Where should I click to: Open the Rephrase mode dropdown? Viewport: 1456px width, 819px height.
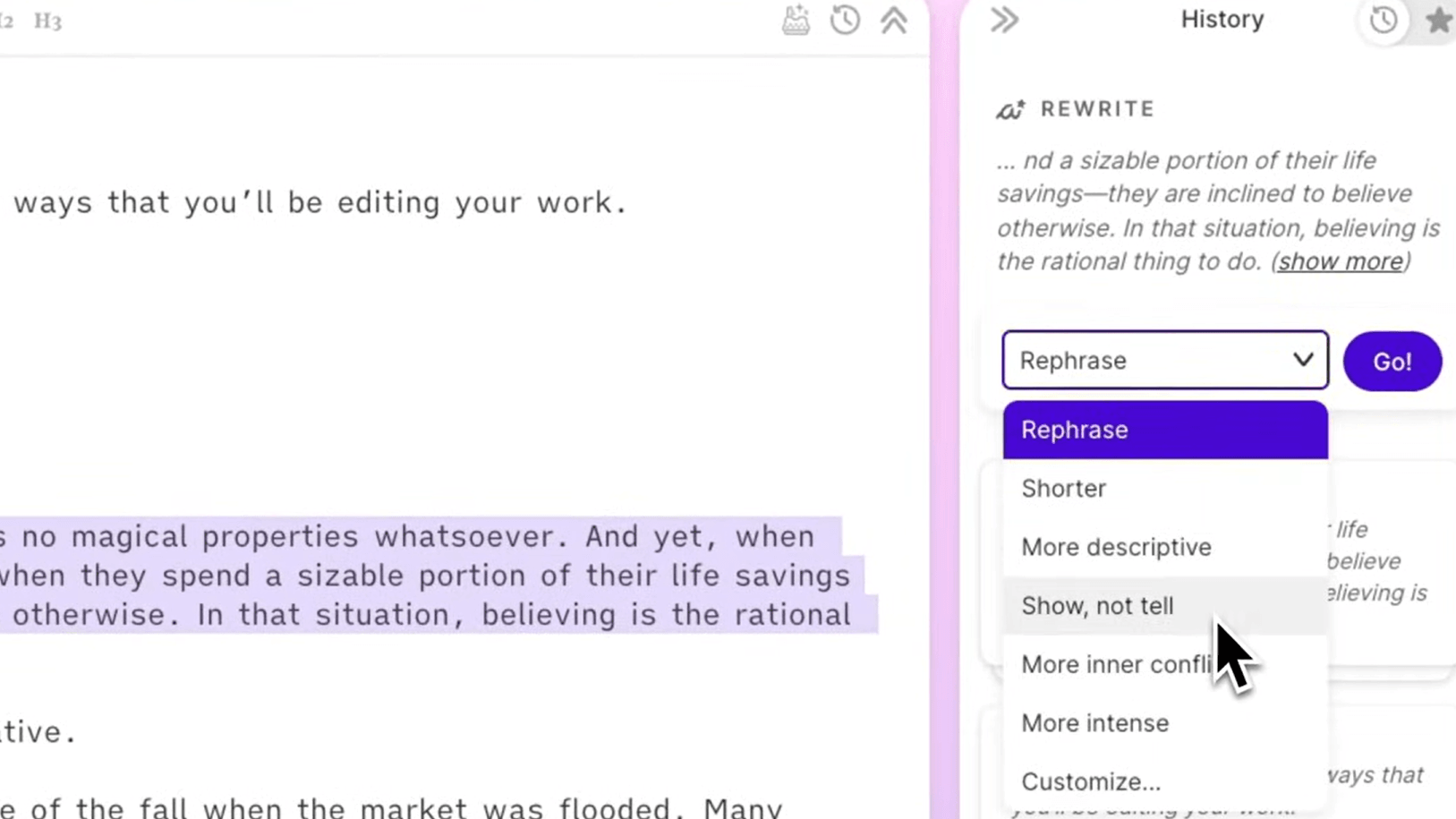coord(1165,360)
